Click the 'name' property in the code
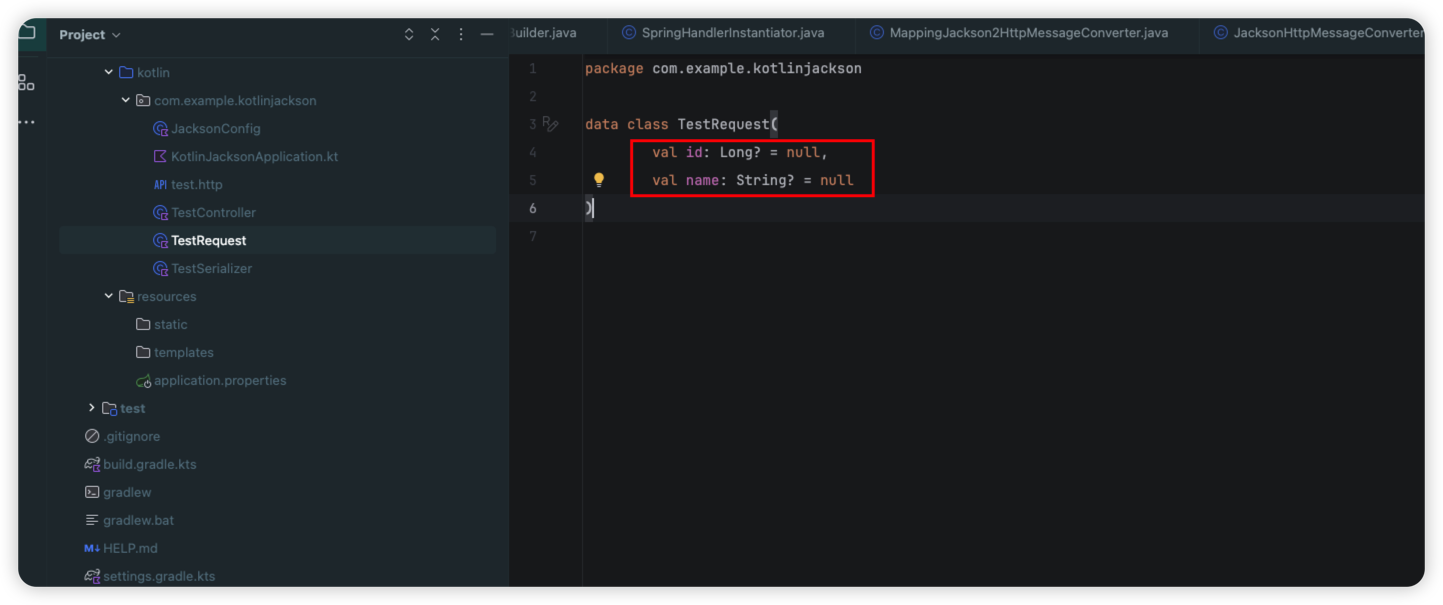1443x605 pixels. (702, 181)
